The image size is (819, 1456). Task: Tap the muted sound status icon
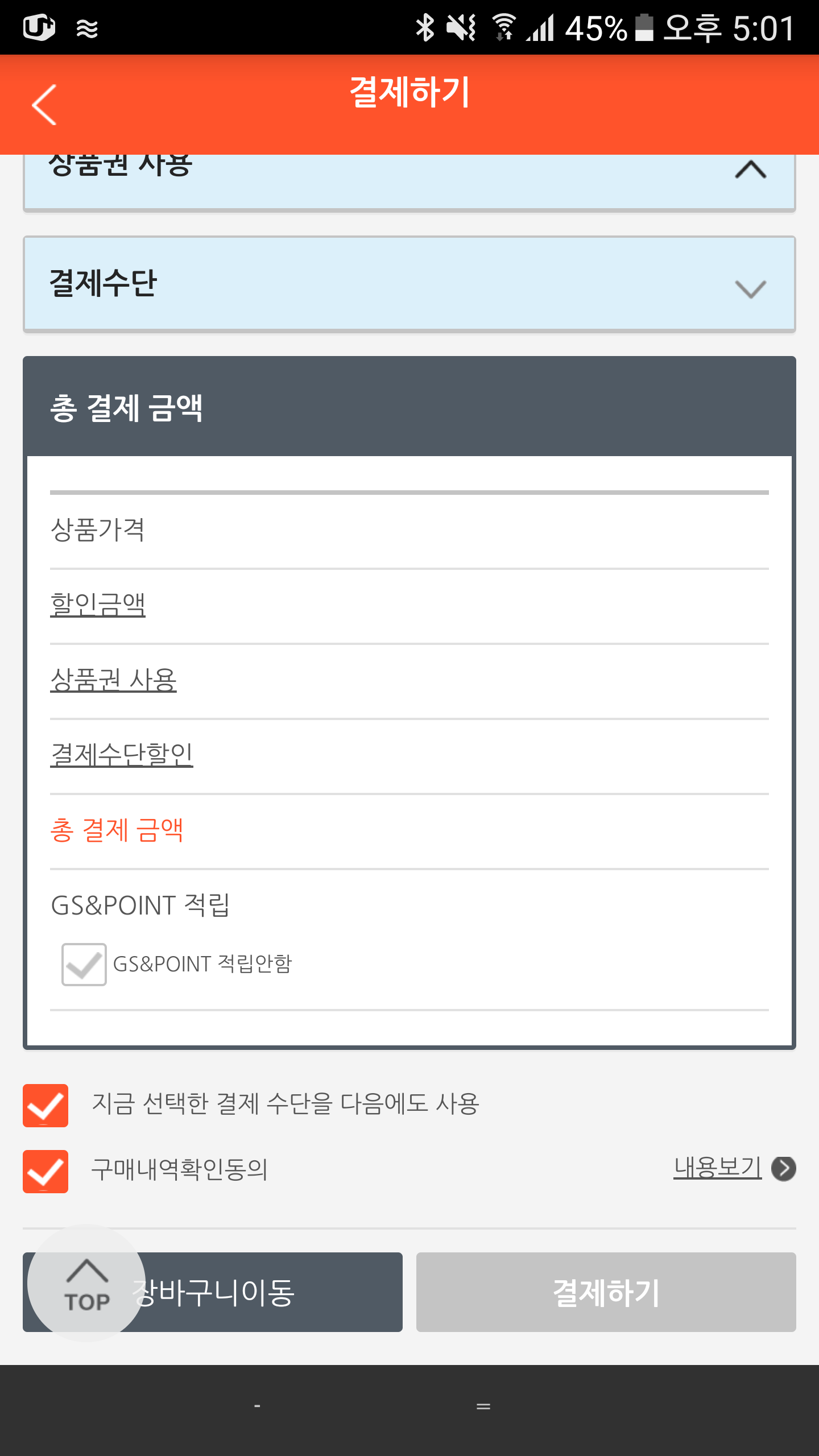(461, 27)
